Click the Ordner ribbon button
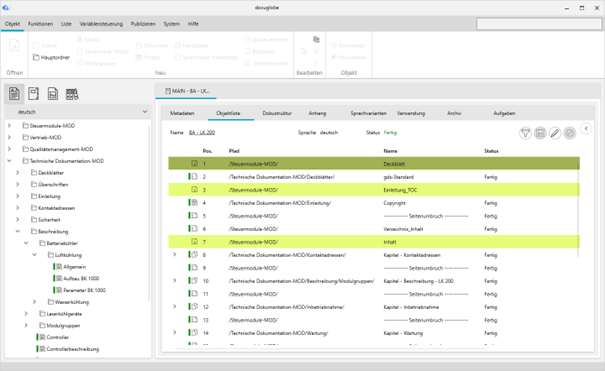Image resolution: width=605 pixels, height=371 pixels. (45, 46)
